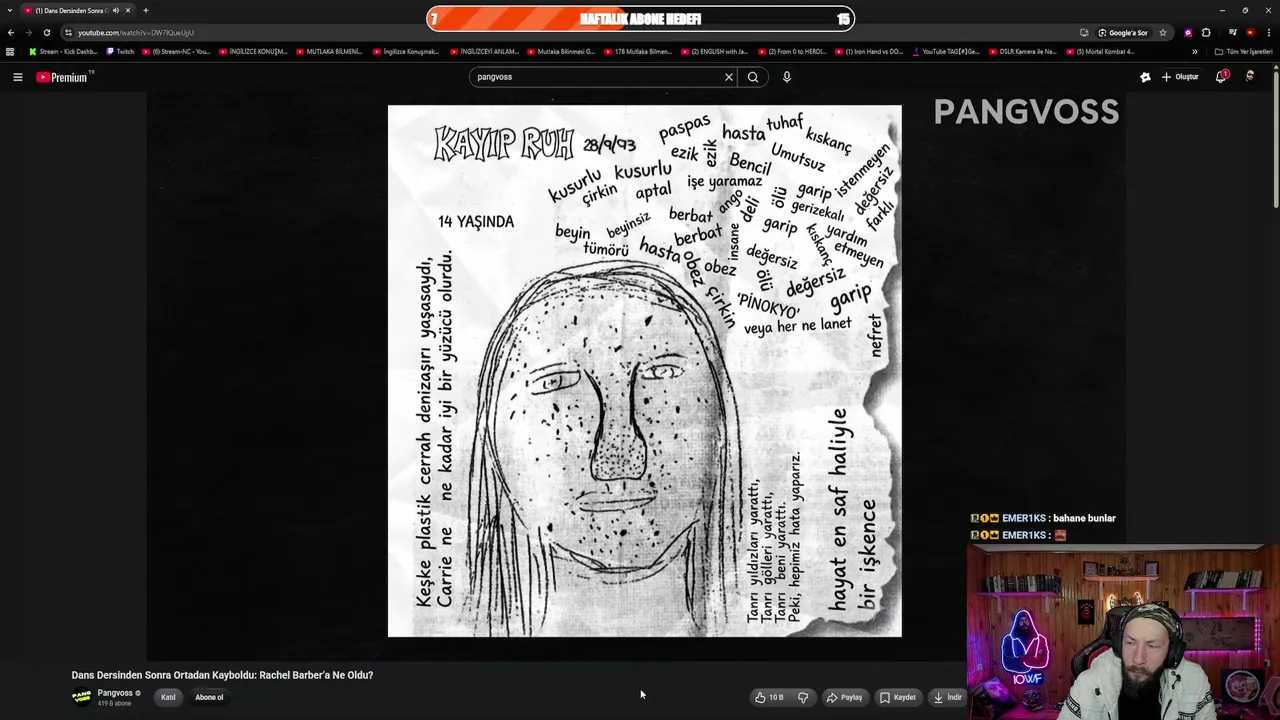Share the video via Paylaş

pyautogui.click(x=844, y=697)
